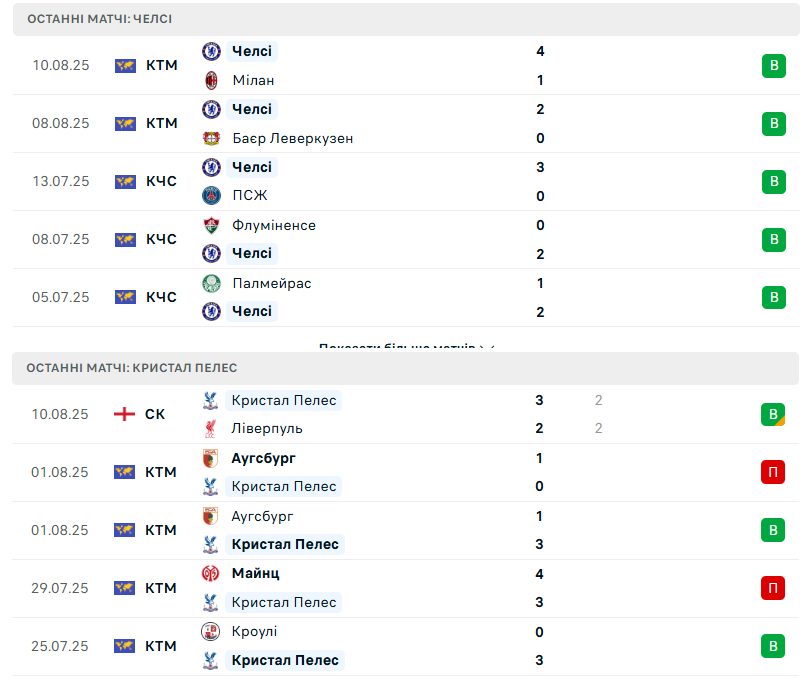Open the 'Мілан' team name link
Viewport: 806px width, 686px height.
click(x=253, y=80)
